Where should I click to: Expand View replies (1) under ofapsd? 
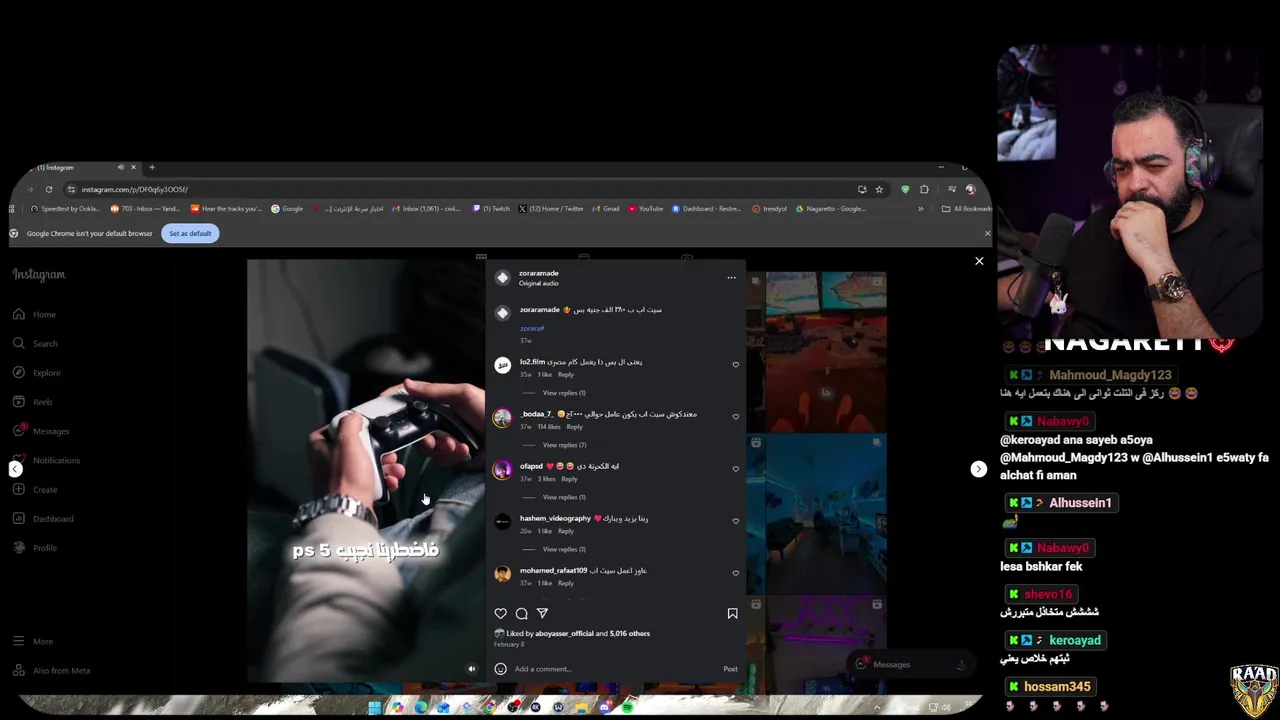pyautogui.click(x=564, y=497)
